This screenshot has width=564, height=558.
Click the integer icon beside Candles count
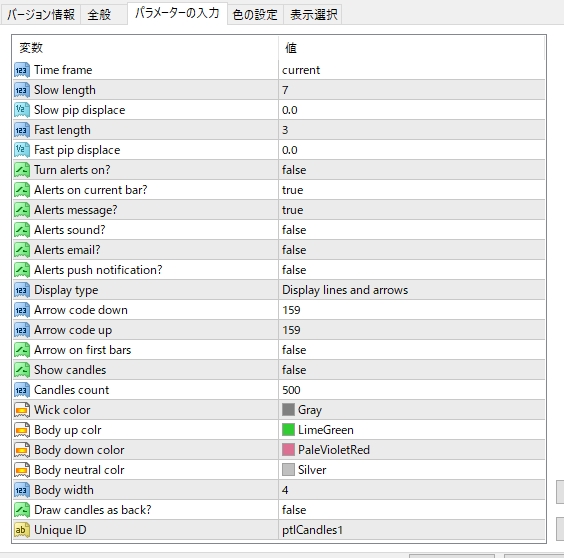pos(22,390)
